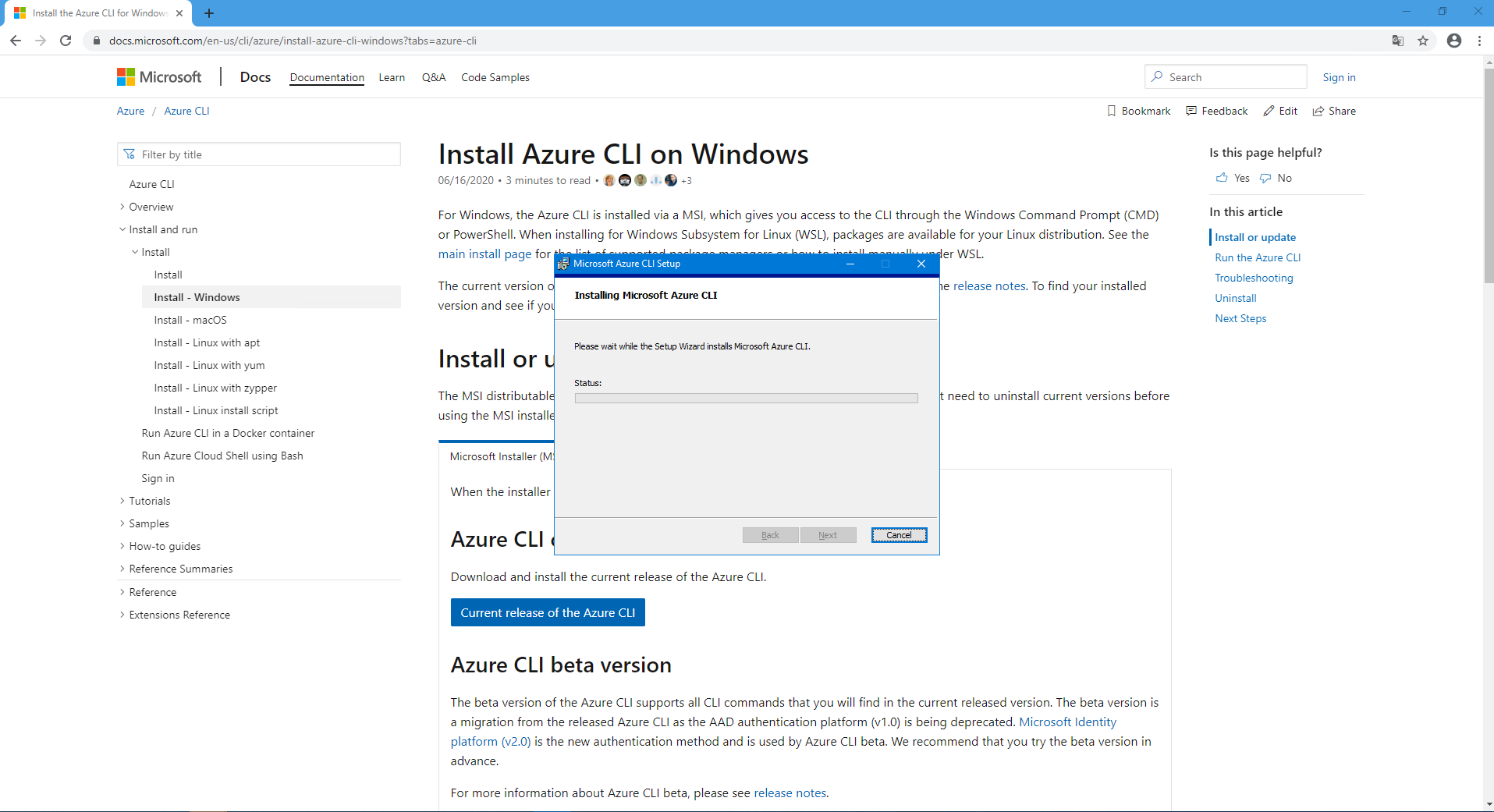Open the translate page icon
The height and width of the screenshot is (812, 1494).
tap(1398, 41)
